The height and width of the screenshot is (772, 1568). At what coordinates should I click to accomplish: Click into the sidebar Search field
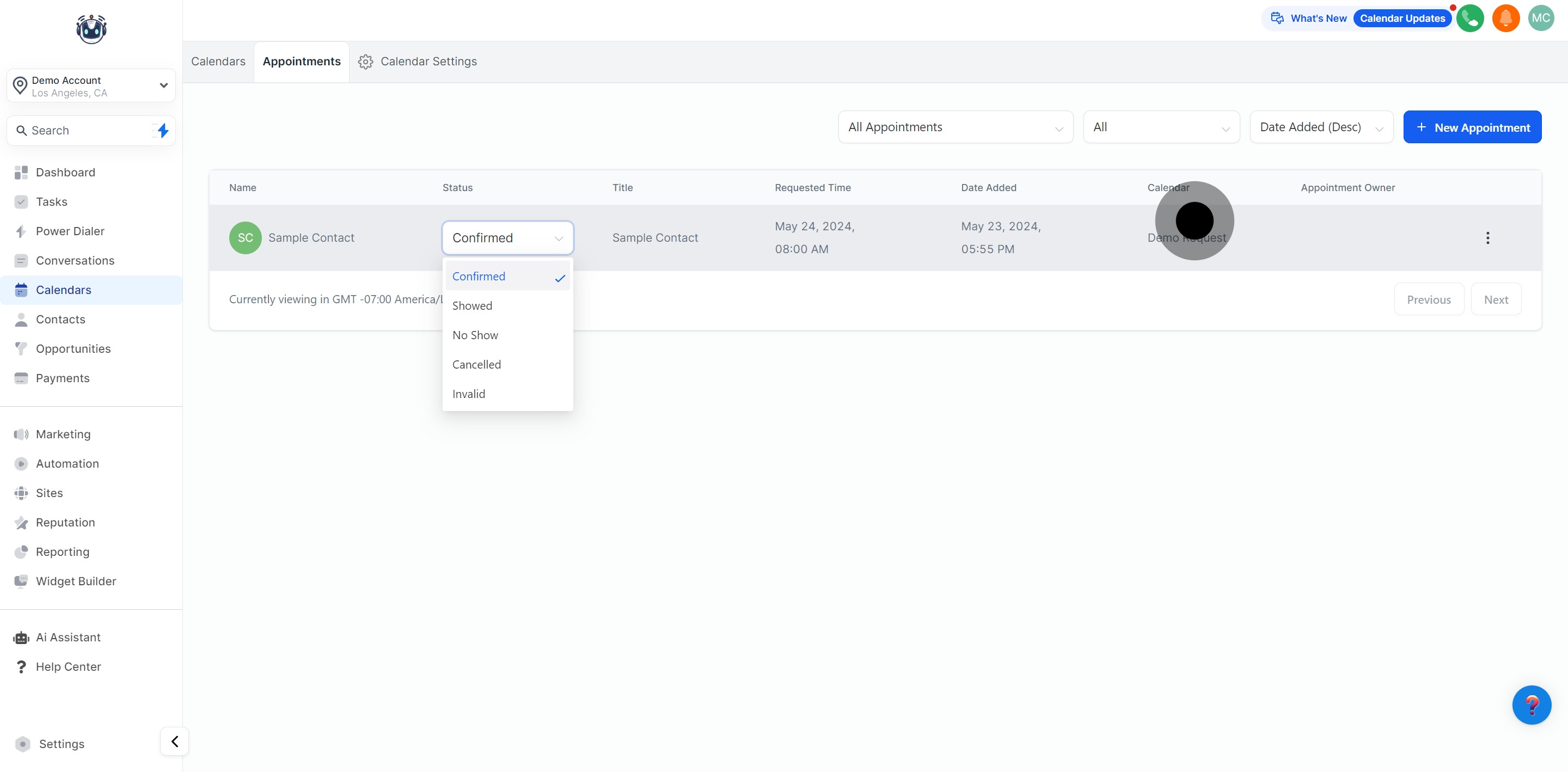pos(79,130)
